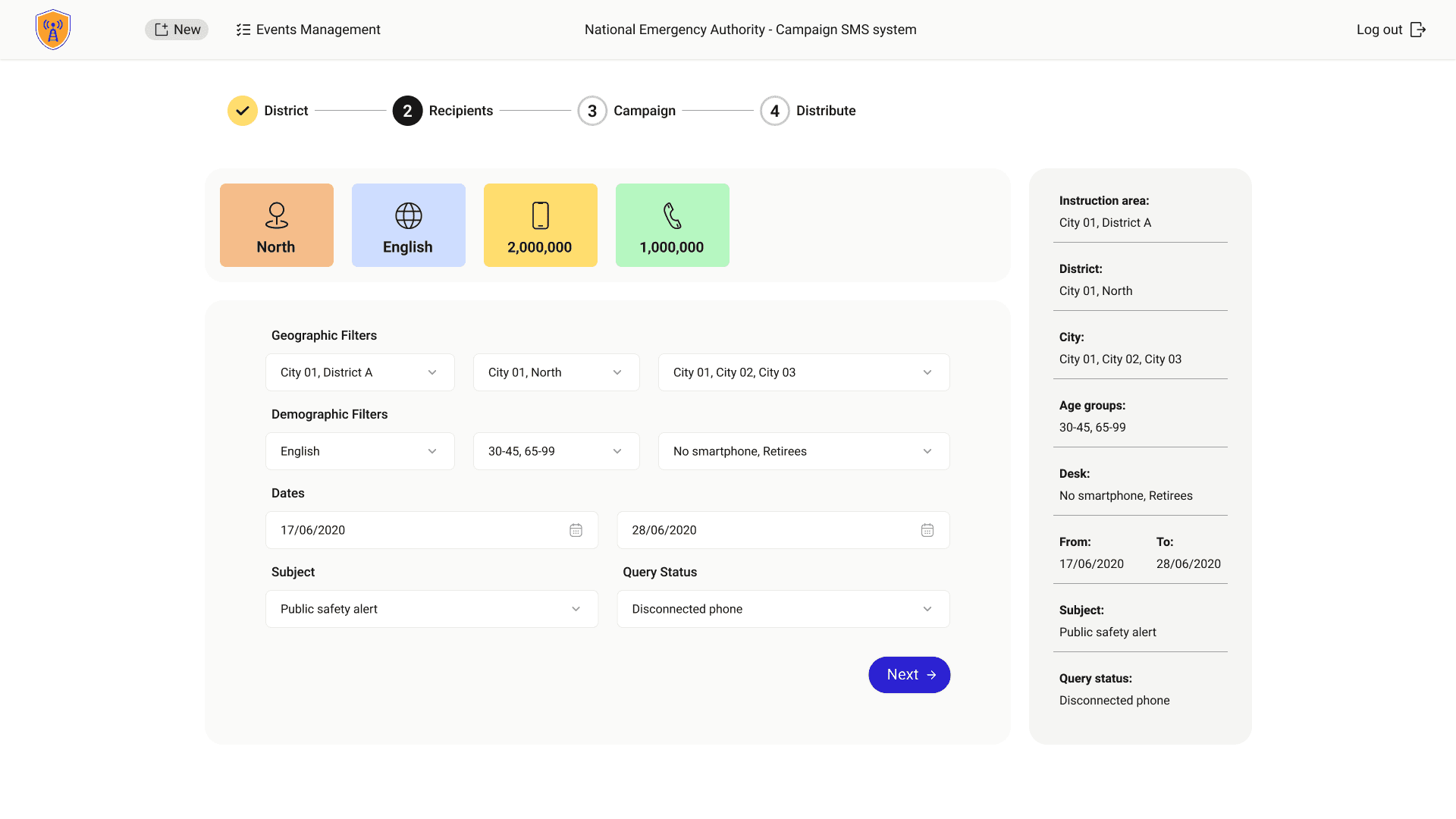Image resolution: width=1456 pixels, height=819 pixels.
Task: Select the yellow smartphone card showing 2,000,000
Action: point(540,224)
